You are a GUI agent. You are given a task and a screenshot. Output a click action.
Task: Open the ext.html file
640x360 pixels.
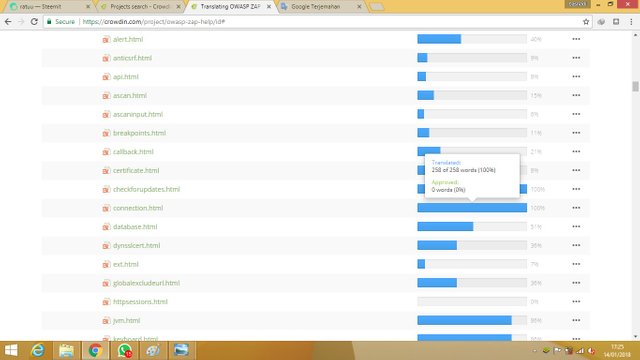126,264
